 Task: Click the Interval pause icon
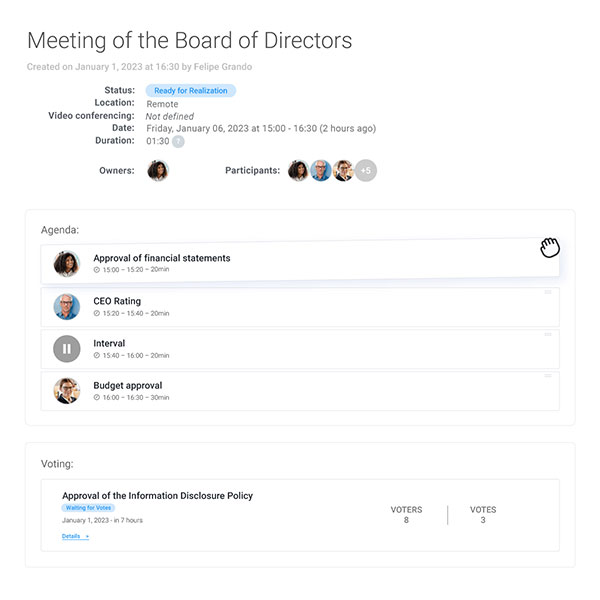(x=67, y=349)
